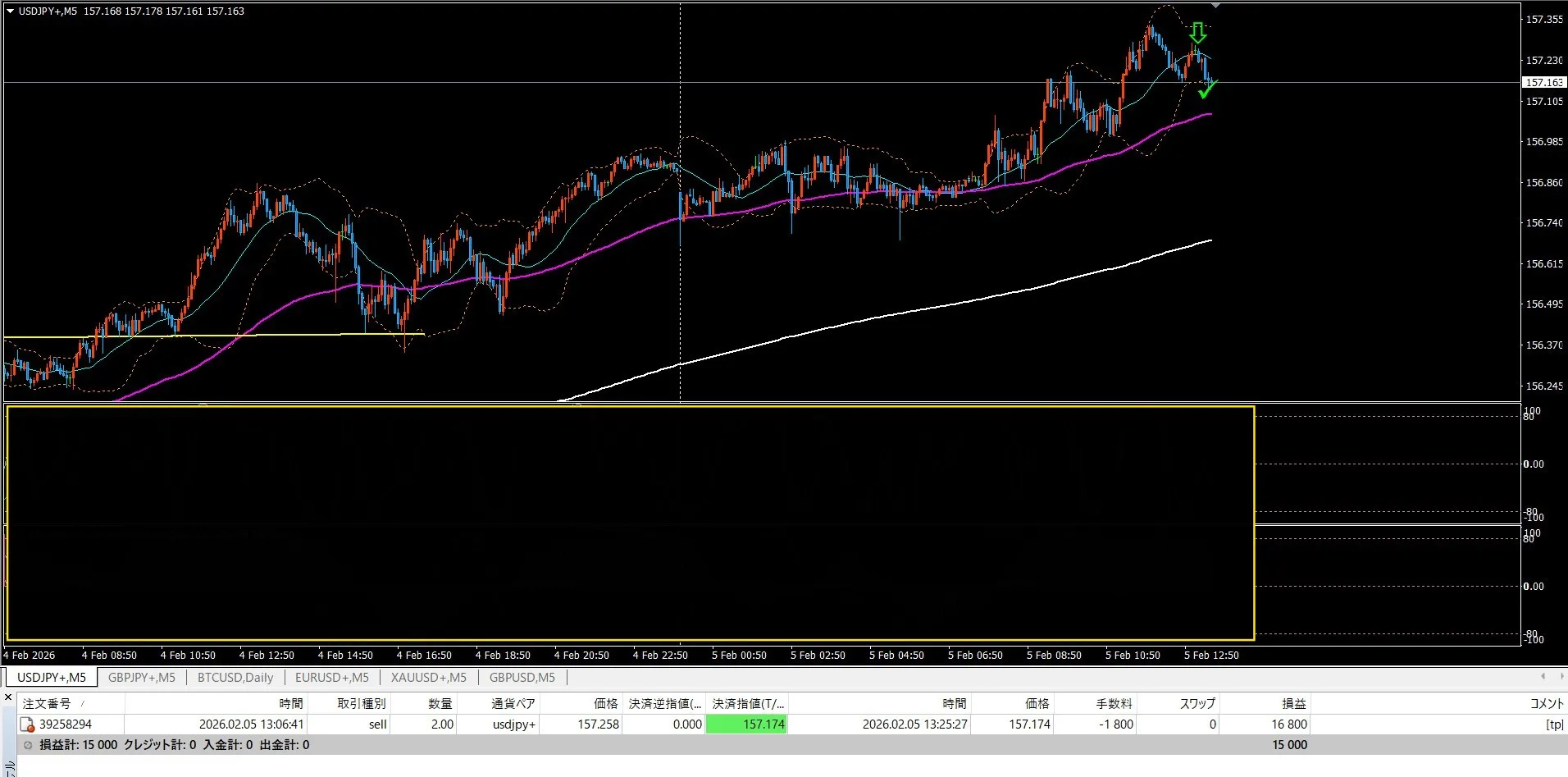Sort by the 数量 column header
This screenshot has width=1568, height=777.
[424, 703]
